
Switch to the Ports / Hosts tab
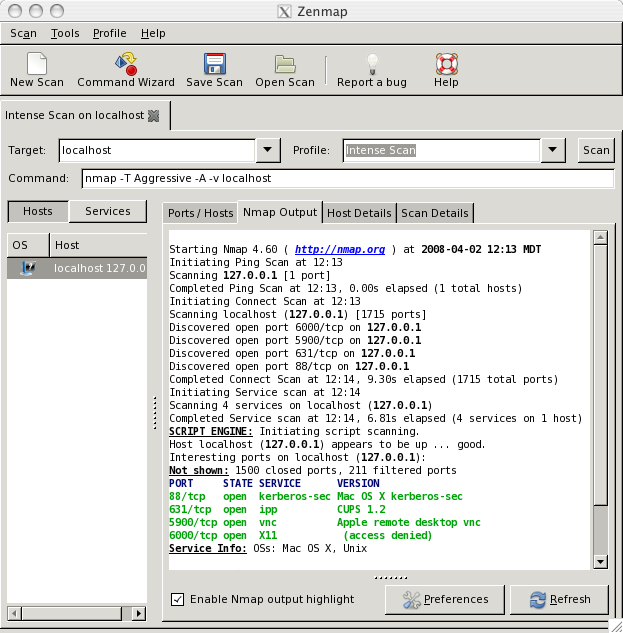pyautogui.click(x=201, y=213)
